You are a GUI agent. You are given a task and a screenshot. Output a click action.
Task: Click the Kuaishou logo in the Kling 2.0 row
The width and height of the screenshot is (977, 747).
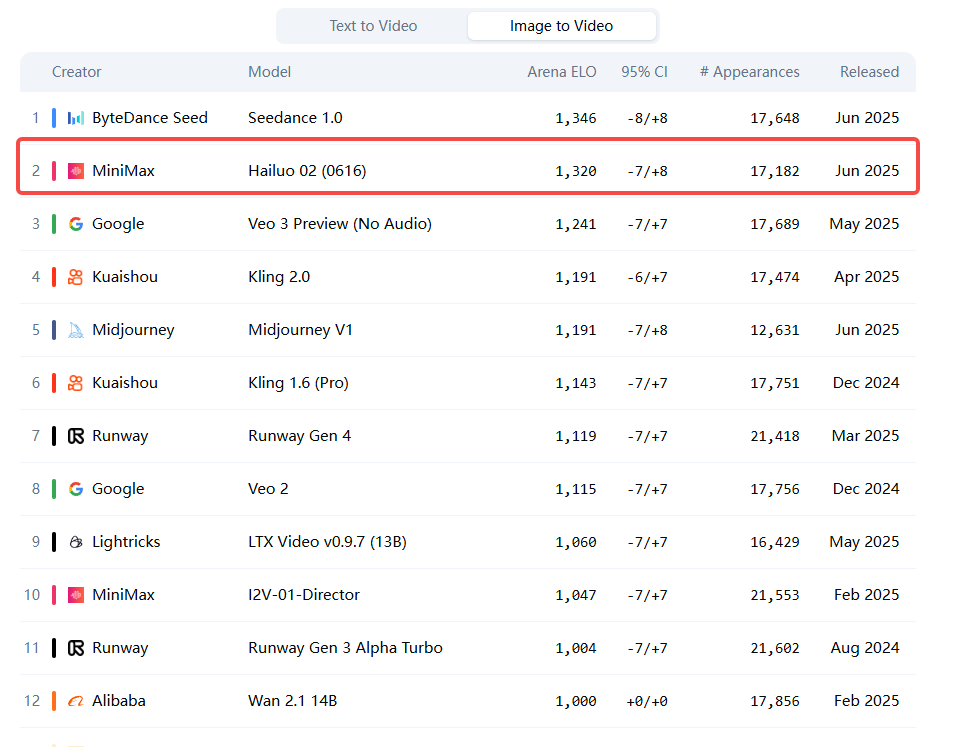[x=75, y=277]
